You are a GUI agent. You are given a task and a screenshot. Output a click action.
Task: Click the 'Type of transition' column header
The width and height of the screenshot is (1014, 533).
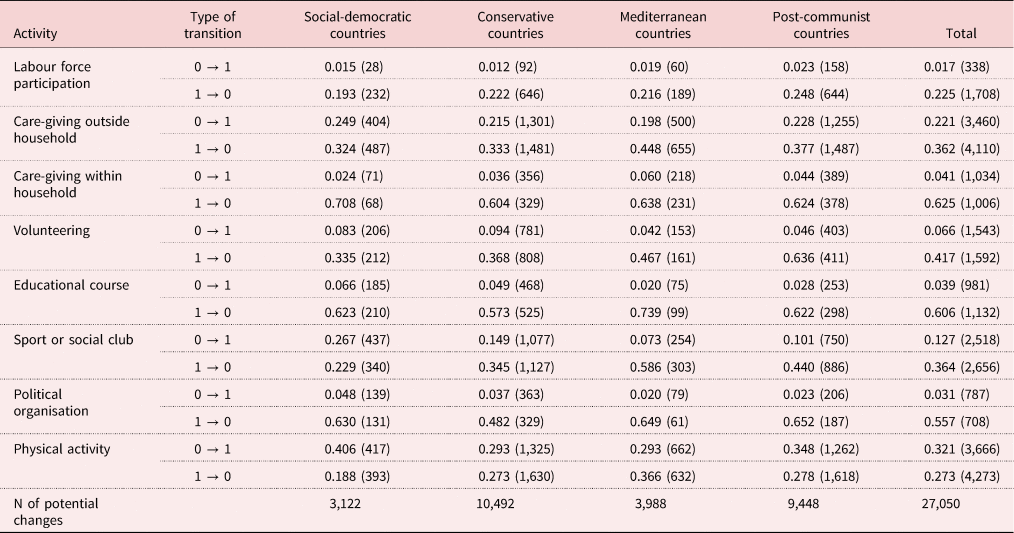(x=213, y=25)
